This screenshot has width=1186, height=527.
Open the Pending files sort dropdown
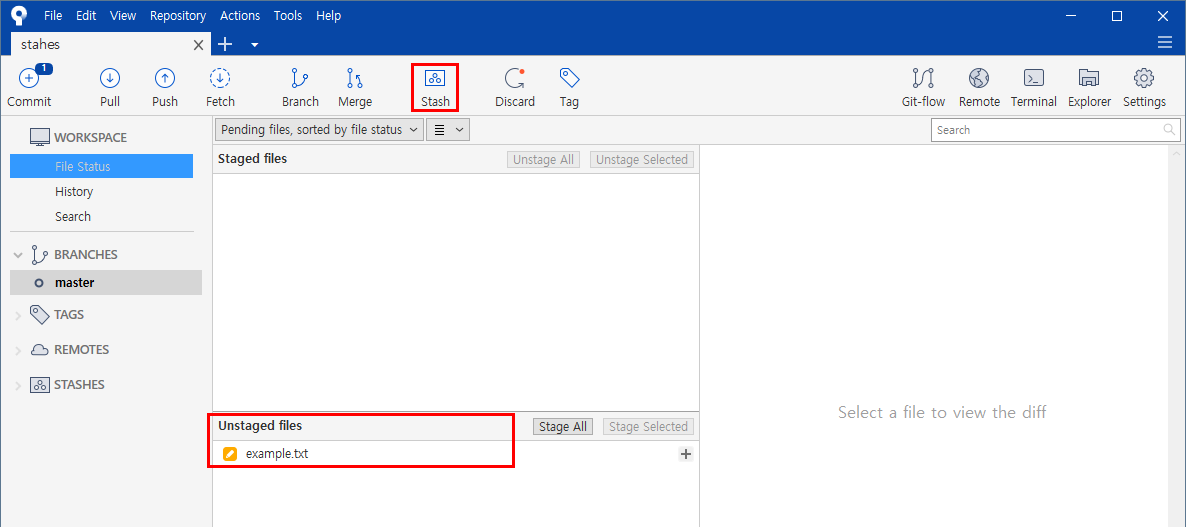pyautogui.click(x=319, y=129)
